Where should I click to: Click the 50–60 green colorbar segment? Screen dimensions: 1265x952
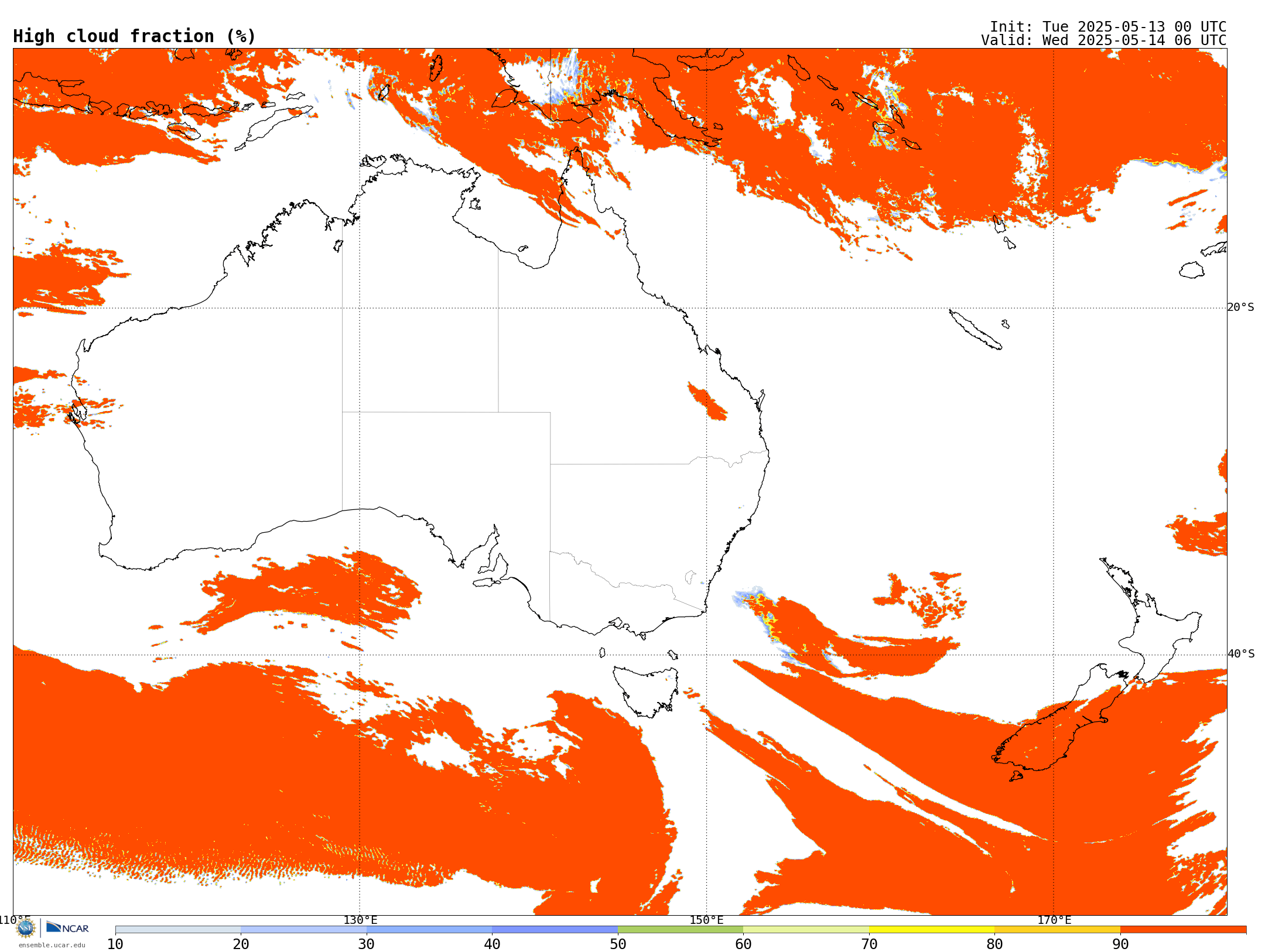tap(681, 930)
